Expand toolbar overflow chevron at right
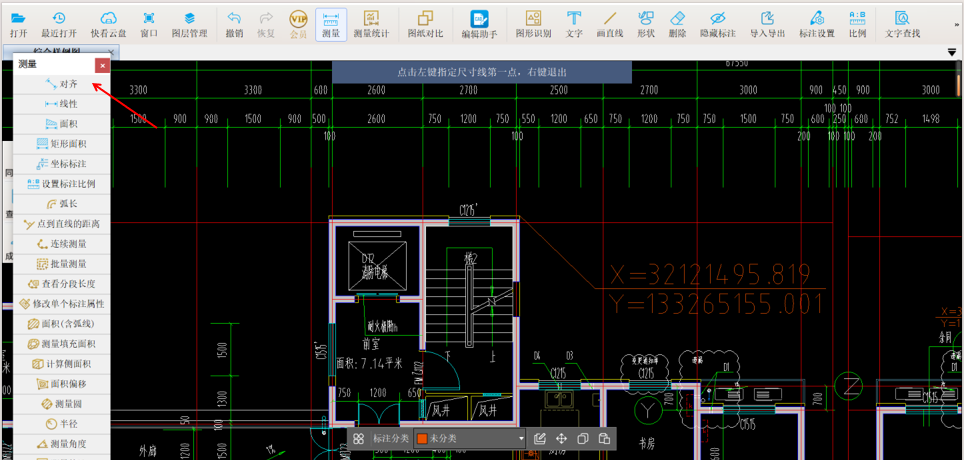This screenshot has height=460, width=964. pos(957,23)
